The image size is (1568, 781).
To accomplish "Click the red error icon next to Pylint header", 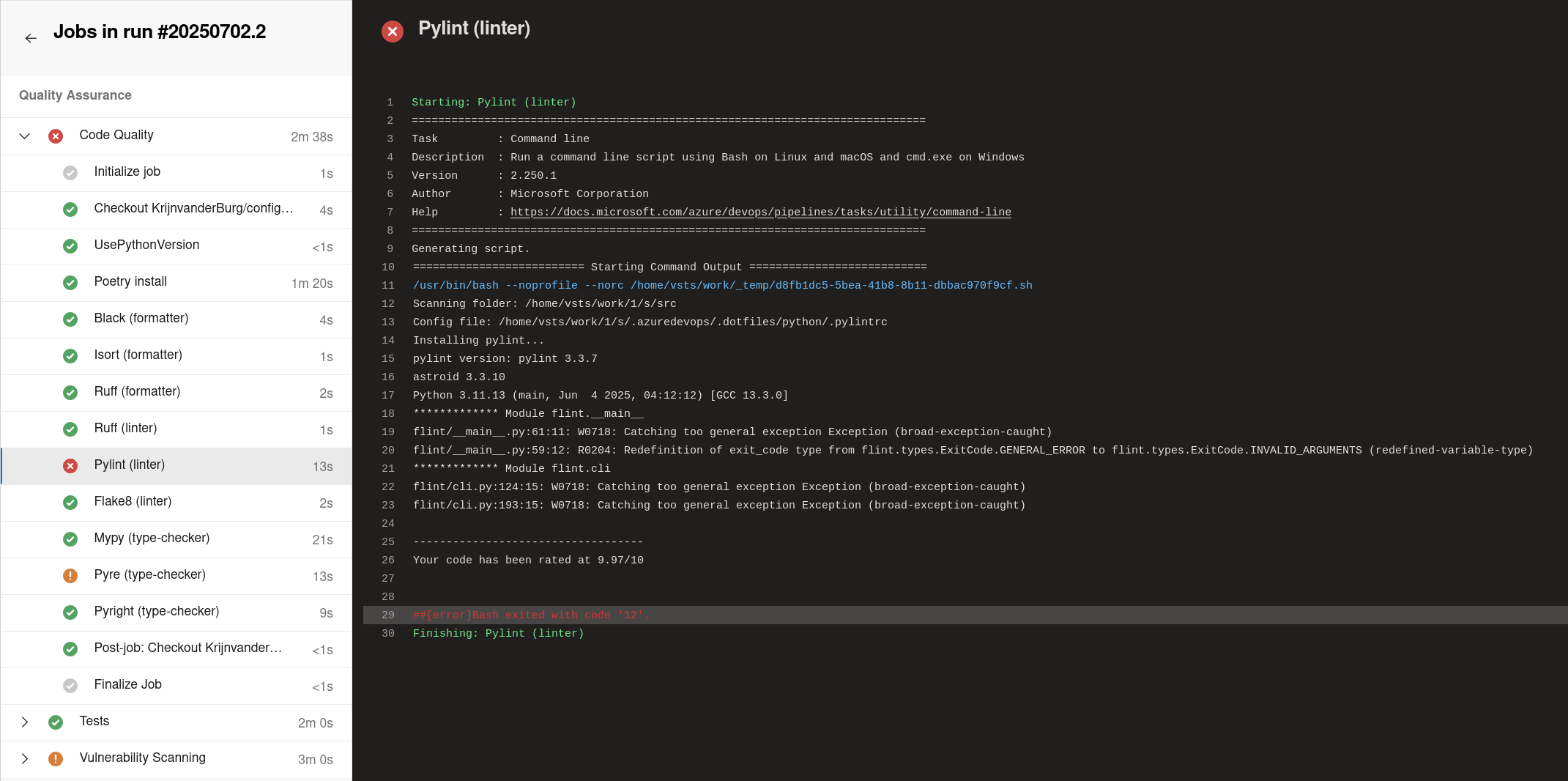I will 393,32.
